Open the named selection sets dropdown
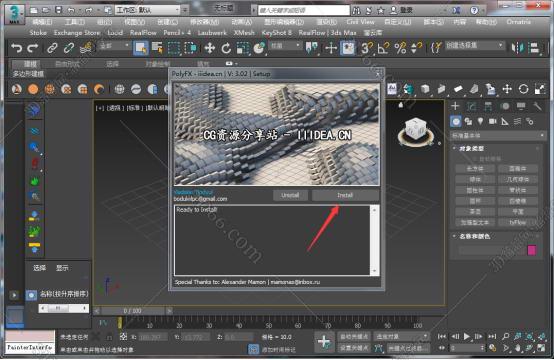Image resolution: width=554 pixels, height=360 pixels. (475, 46)
